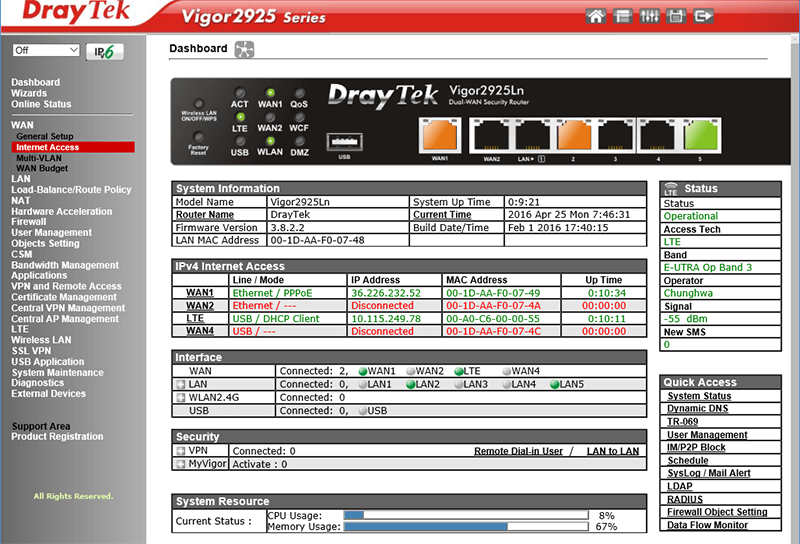800x544 pixels.
Task: Open System Status in Quick Access
Action: click(699, 396)
